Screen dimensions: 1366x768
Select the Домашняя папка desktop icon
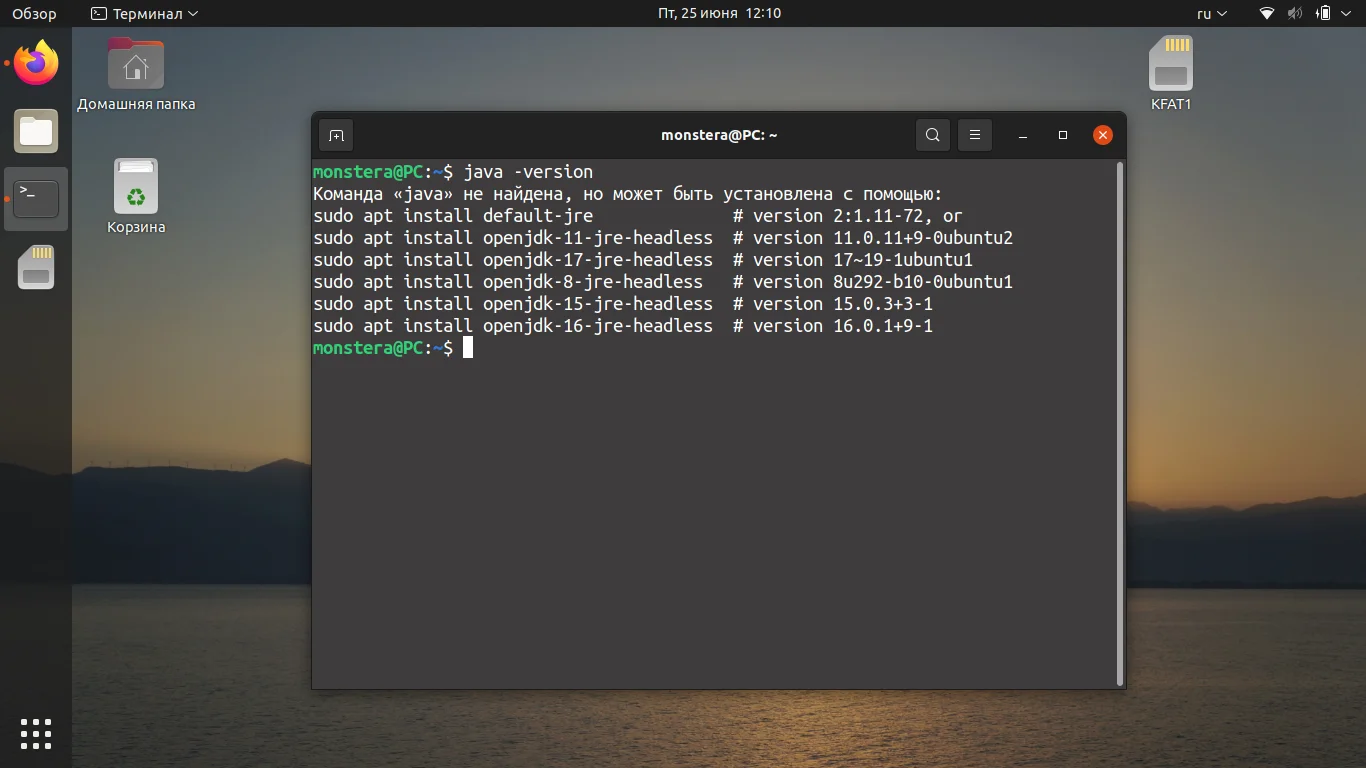pyautogui.click(x=136, y=74)
